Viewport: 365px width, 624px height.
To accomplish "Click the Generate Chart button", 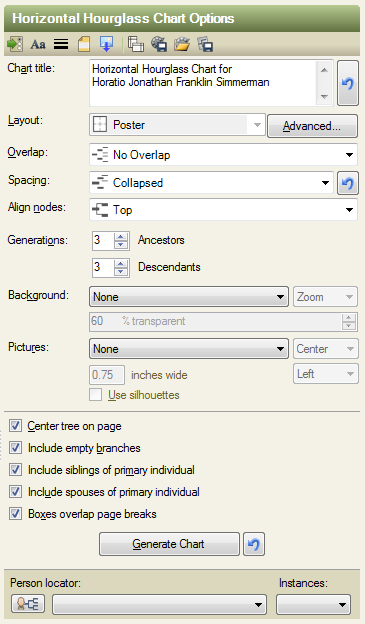I will pyautogui.click(x=169, y=544).
